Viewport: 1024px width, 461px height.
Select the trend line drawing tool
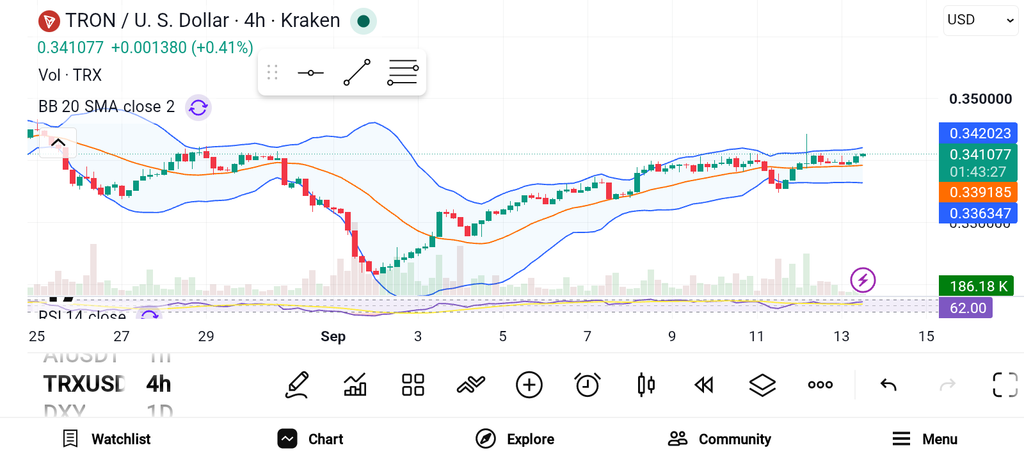point(357,72)
